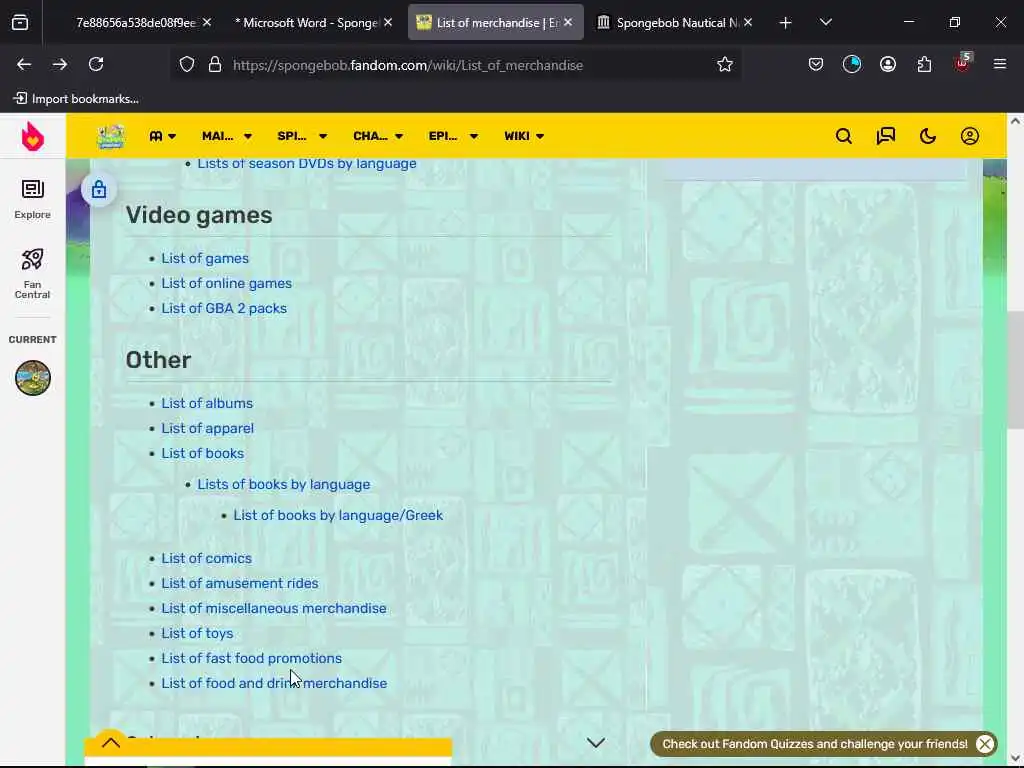The image size is (1024, 768).
Task: Click the tracking protection shield icon
Action: click(x=187, y=65)
